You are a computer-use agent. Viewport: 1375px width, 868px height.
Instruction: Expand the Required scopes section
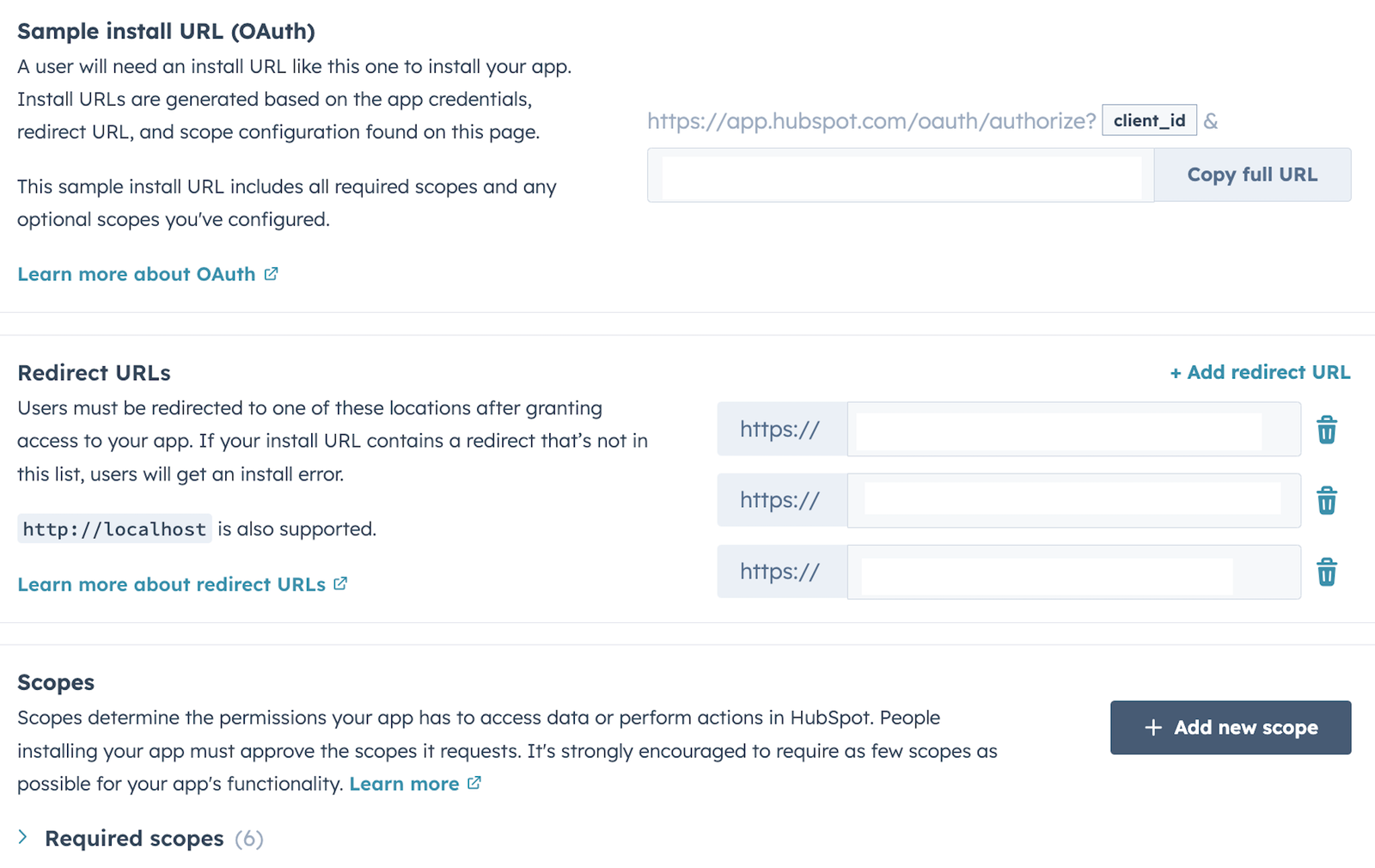tap(25, 836)
